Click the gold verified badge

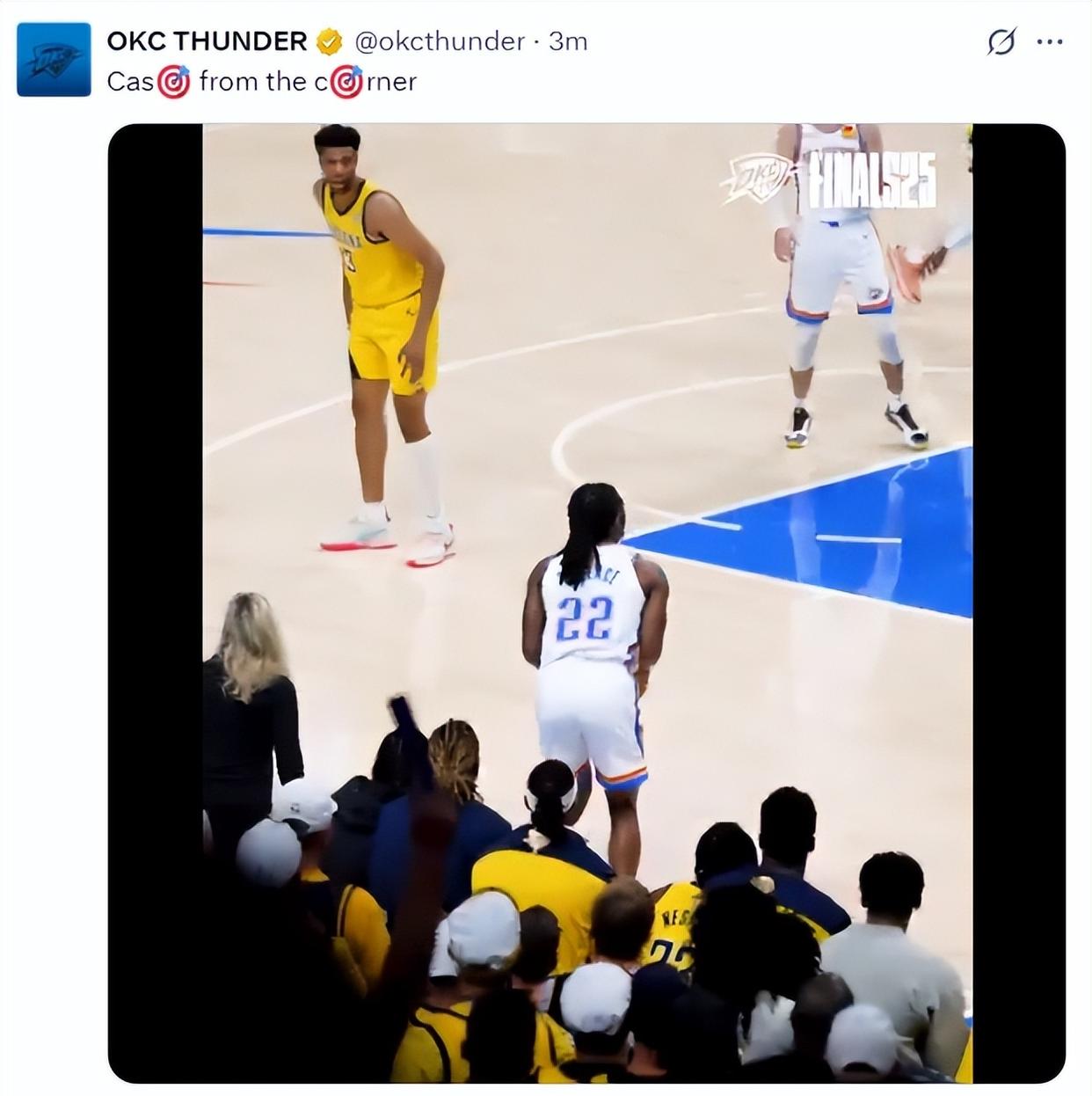[x=330, y=41]
